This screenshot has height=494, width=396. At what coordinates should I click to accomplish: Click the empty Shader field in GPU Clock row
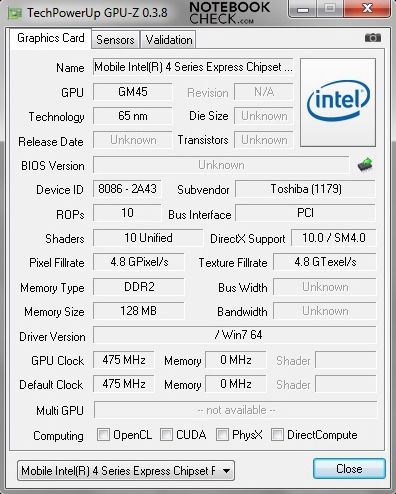pyautogui.click(x=346, y=360)
